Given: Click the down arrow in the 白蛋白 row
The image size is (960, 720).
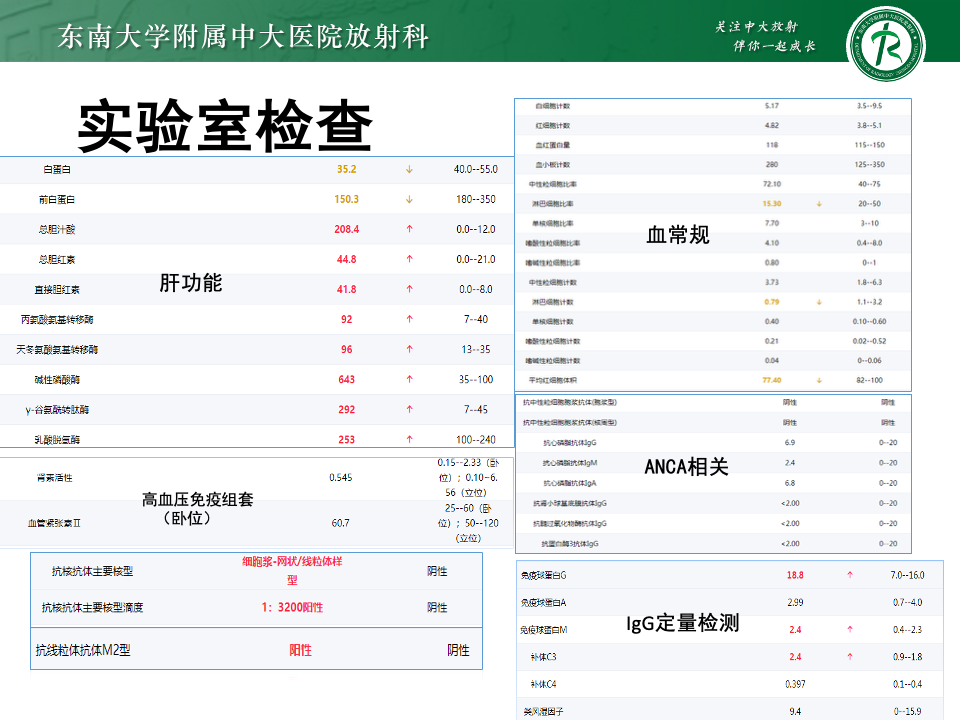Looking at the screenshot, I should (409, 170).
